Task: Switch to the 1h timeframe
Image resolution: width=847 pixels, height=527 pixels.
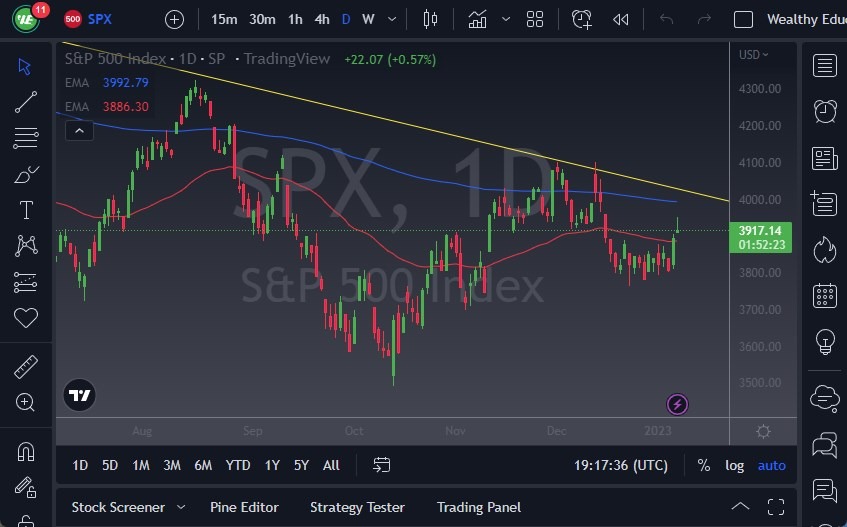Action: (295, 19)
